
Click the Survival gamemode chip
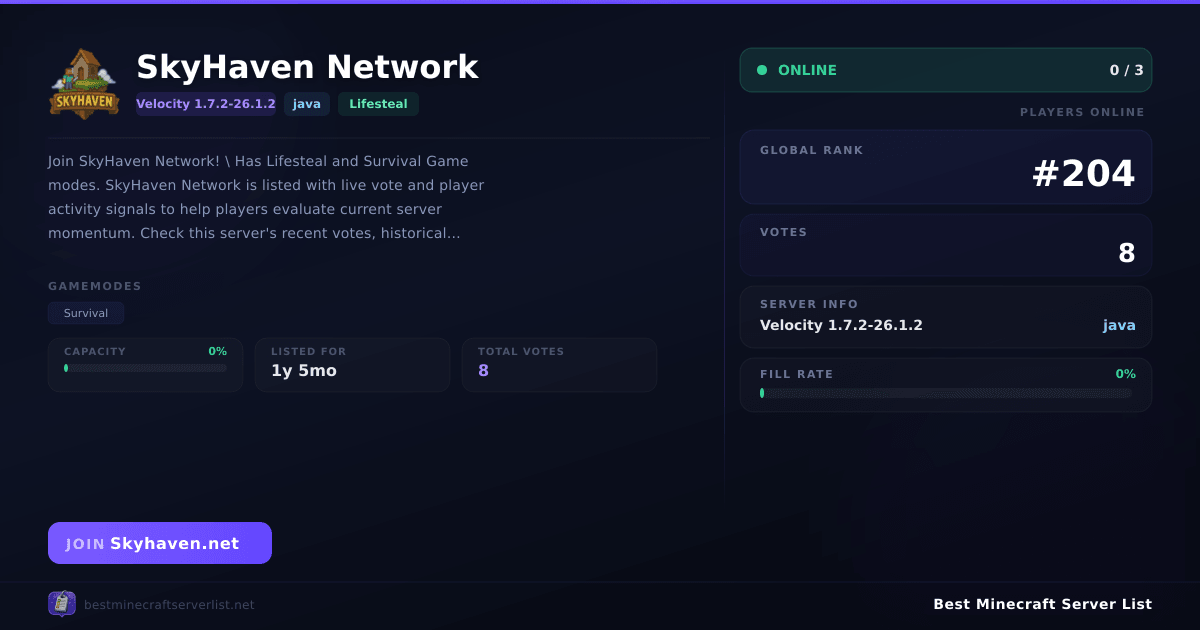pyautogui.click(x=86, y=313)
